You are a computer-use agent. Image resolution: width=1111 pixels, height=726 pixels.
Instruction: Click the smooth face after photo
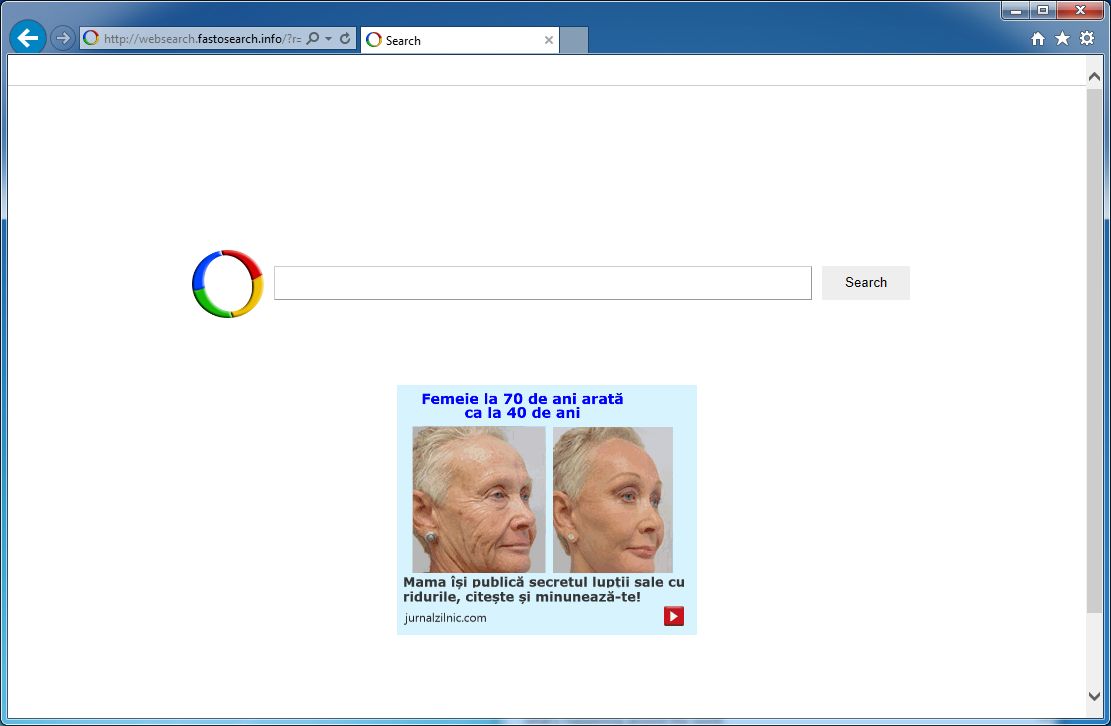tap(613, 499)
